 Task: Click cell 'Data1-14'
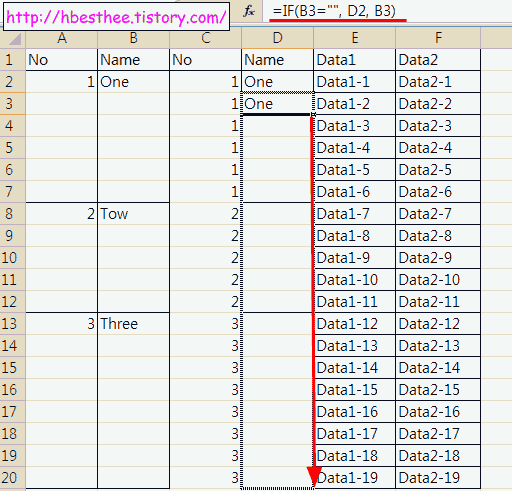tap(355, 368)
